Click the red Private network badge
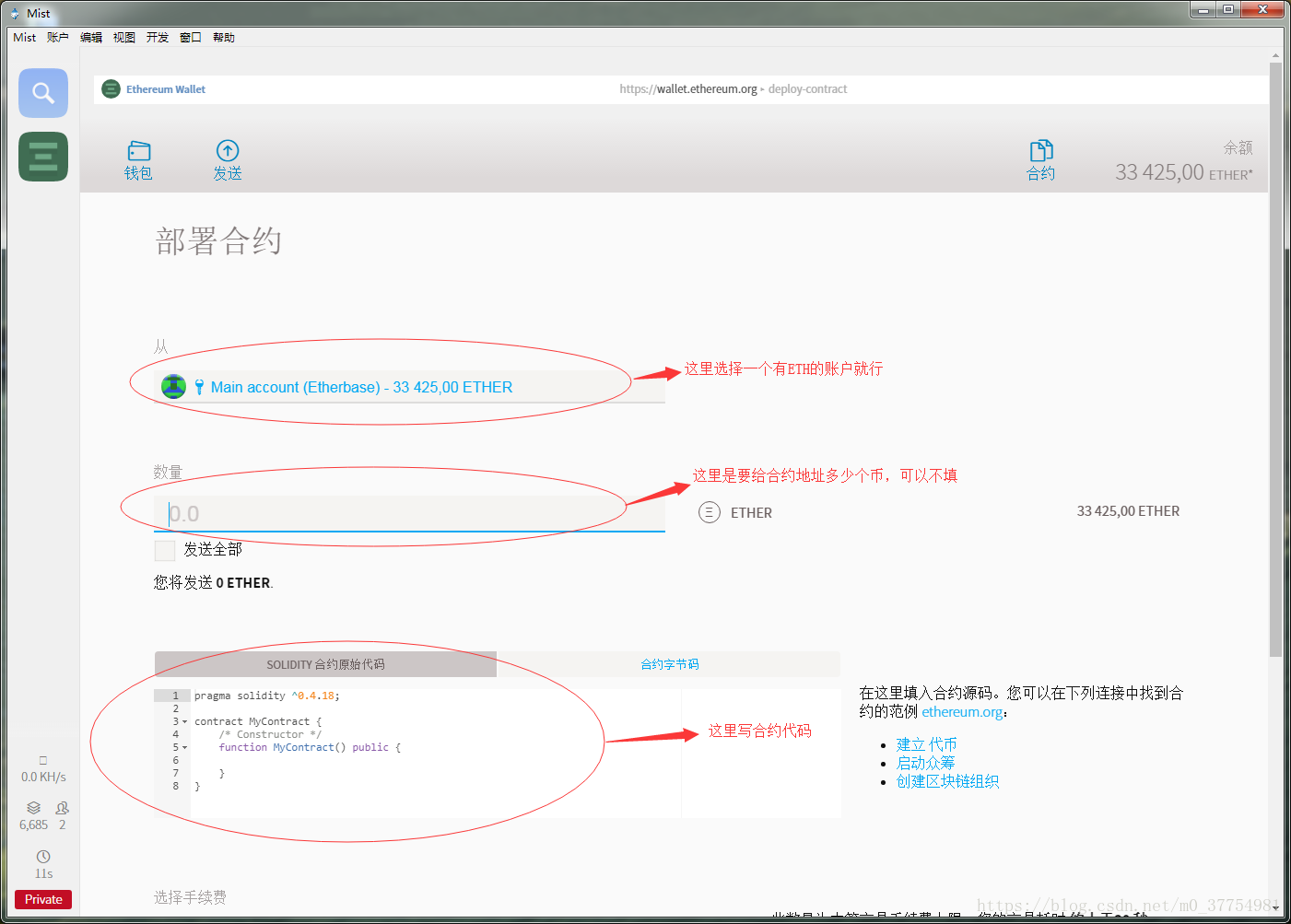Screen dimensions: 1291x924 tap(43, 900)
